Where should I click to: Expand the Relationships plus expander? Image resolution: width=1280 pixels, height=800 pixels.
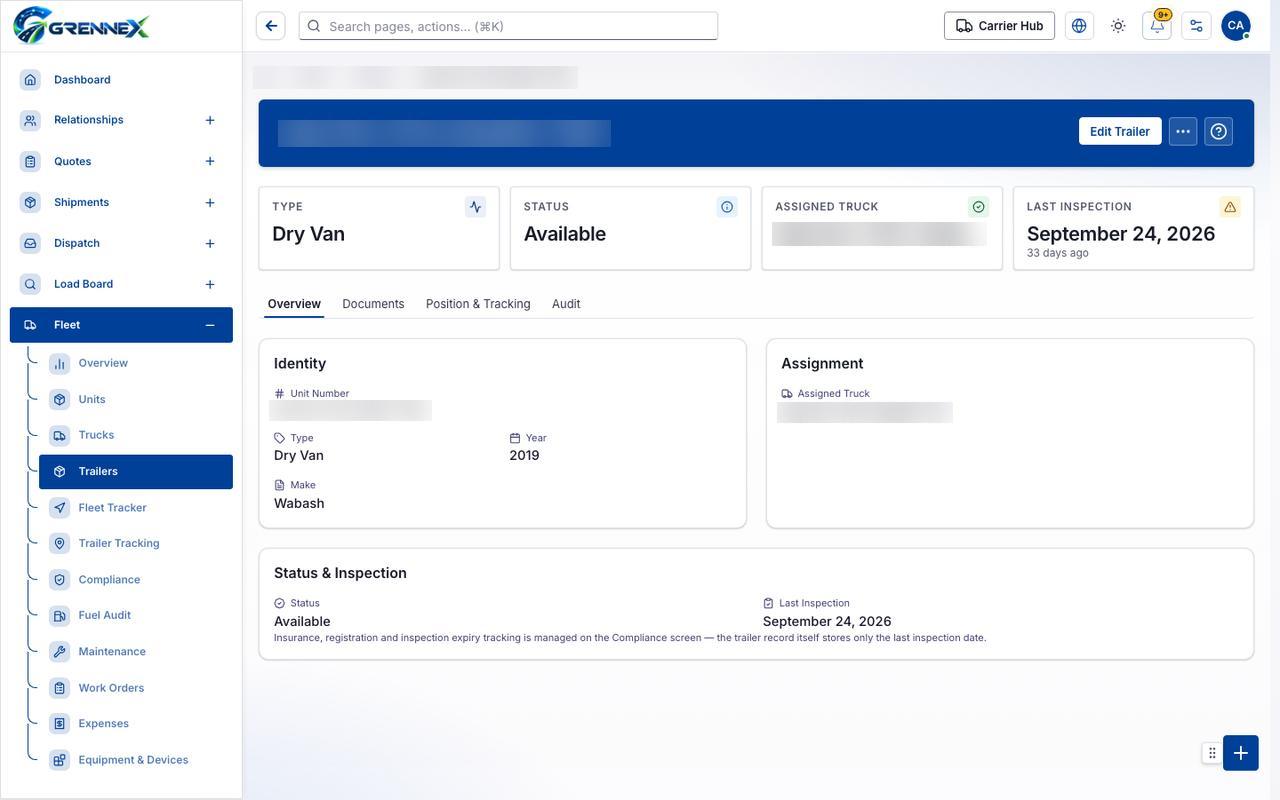coord(210,120)
